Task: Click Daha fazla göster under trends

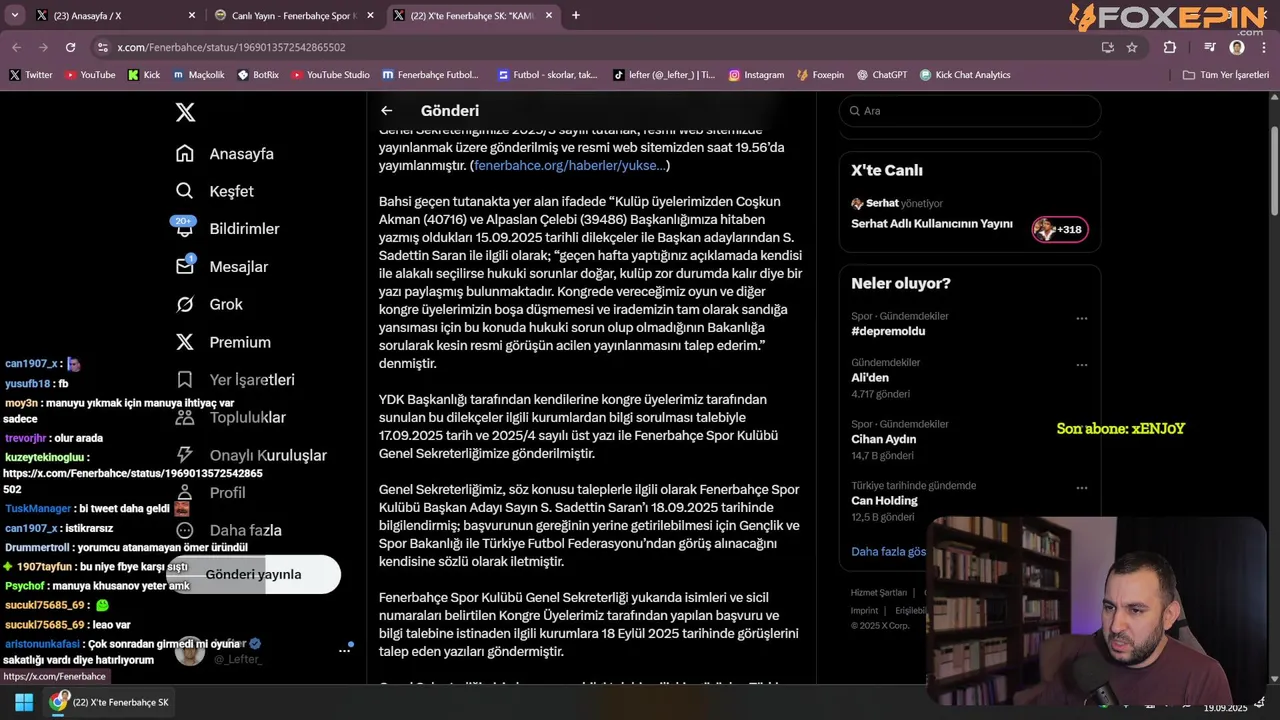Action: (x=888, y=551)
